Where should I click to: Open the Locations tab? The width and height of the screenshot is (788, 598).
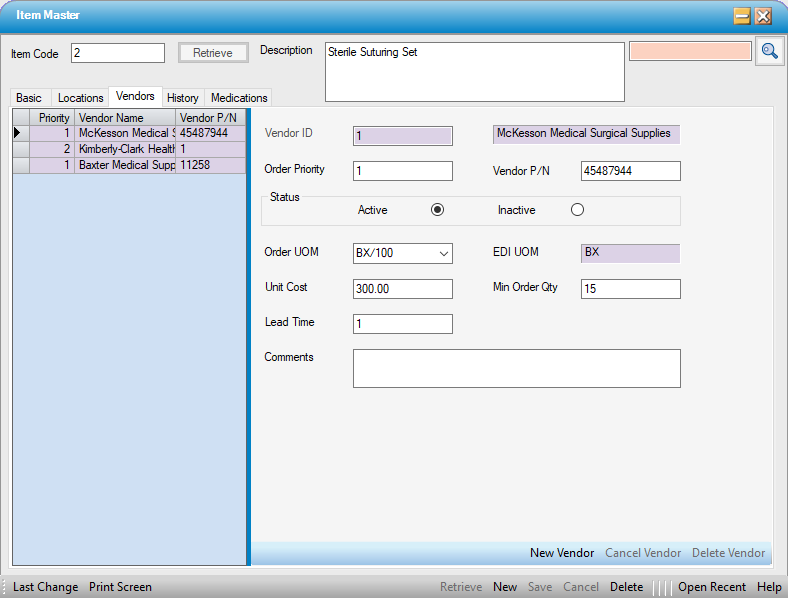coord(80,98)
